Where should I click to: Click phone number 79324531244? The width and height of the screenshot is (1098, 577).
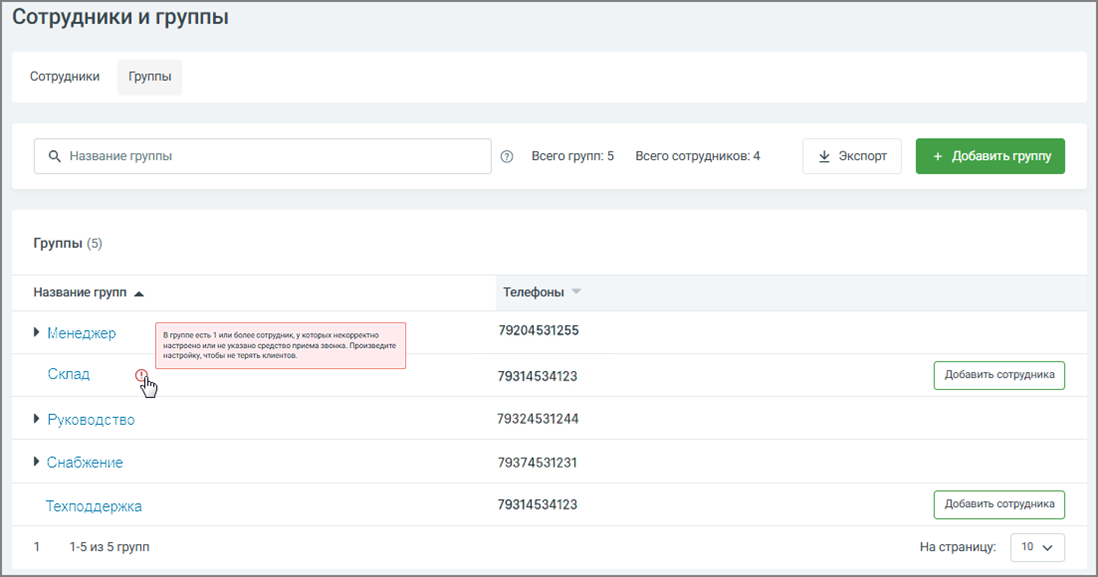(x=538, y=419)
